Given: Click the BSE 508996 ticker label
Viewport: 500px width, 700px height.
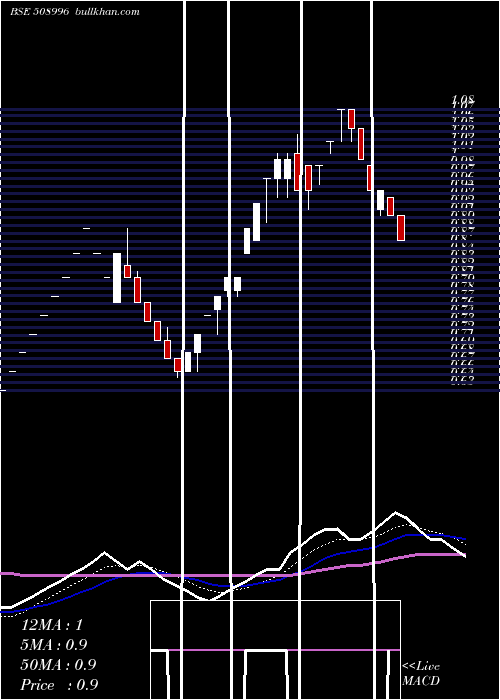Looking at the screenshot, I should (39, 12).
